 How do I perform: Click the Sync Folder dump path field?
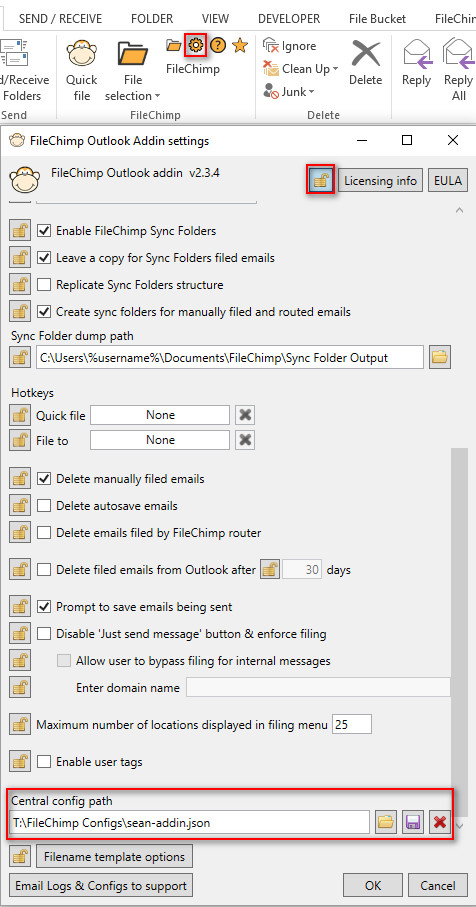[x=230, y=357]
